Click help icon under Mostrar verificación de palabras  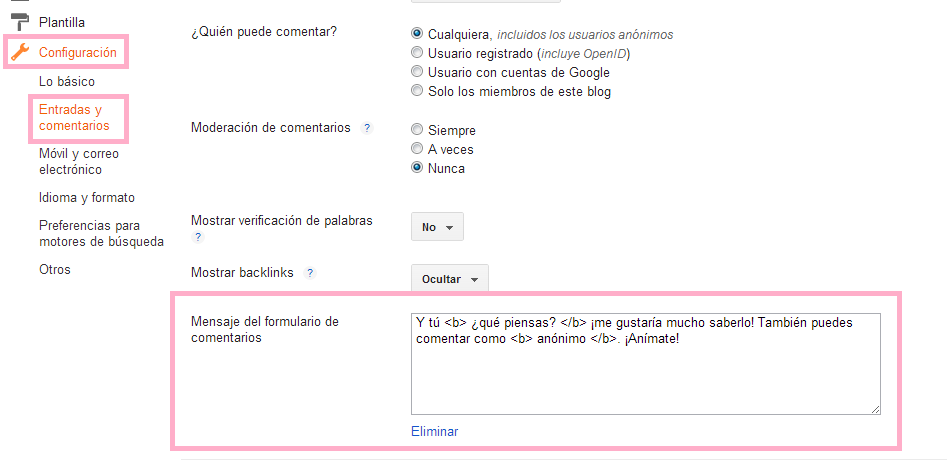197,238
